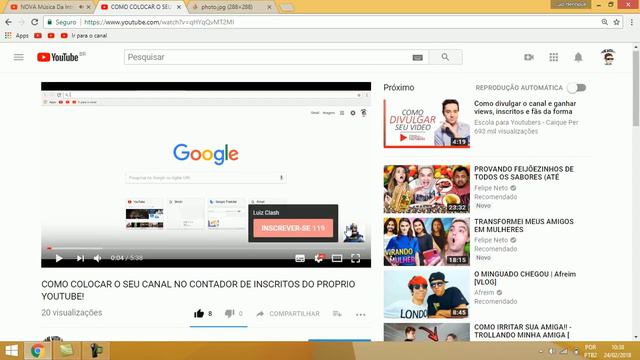The image size is (640, 360).
Task: Open the YouTube hamburger guide menu
Action: [x=18, y=57]
